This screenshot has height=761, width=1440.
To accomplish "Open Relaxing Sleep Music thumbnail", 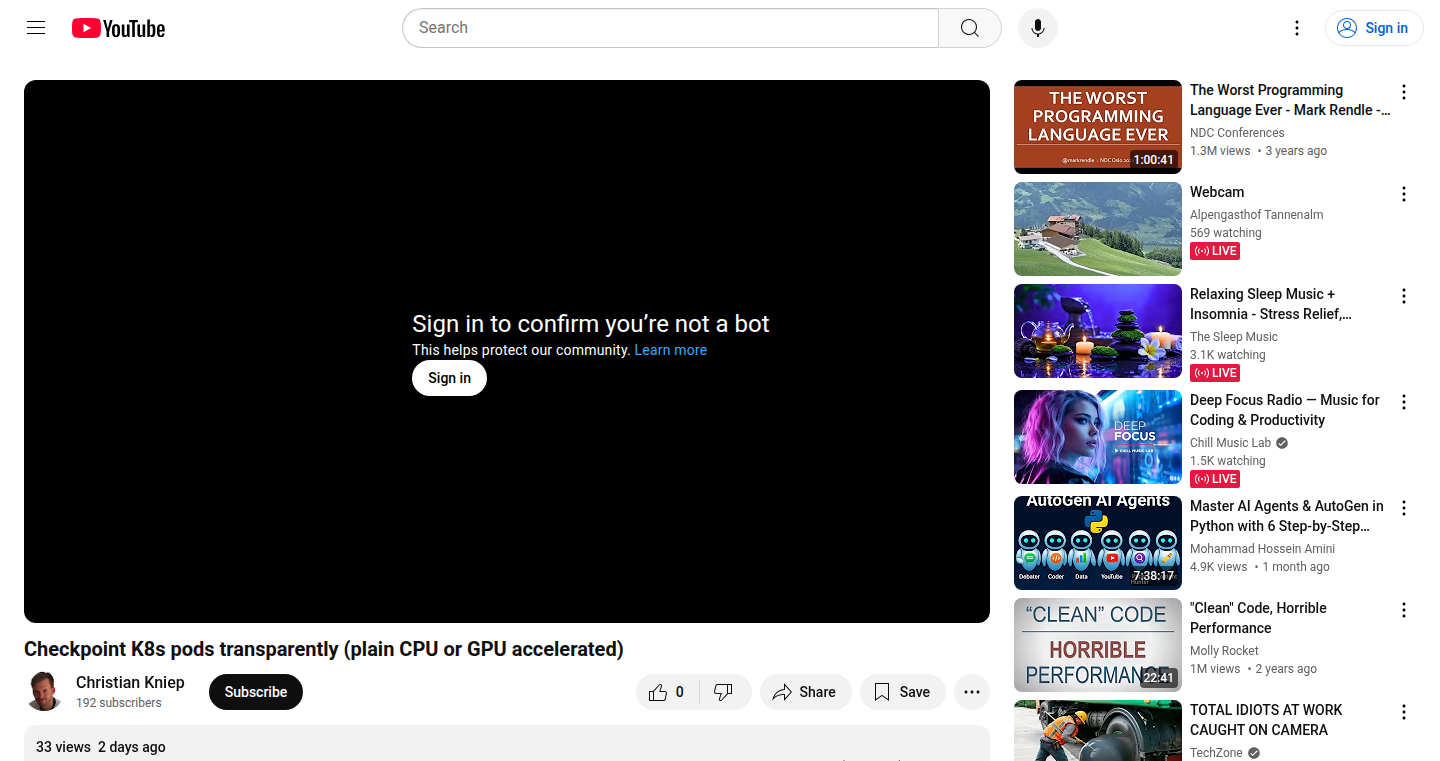I will pos(1098,331).
